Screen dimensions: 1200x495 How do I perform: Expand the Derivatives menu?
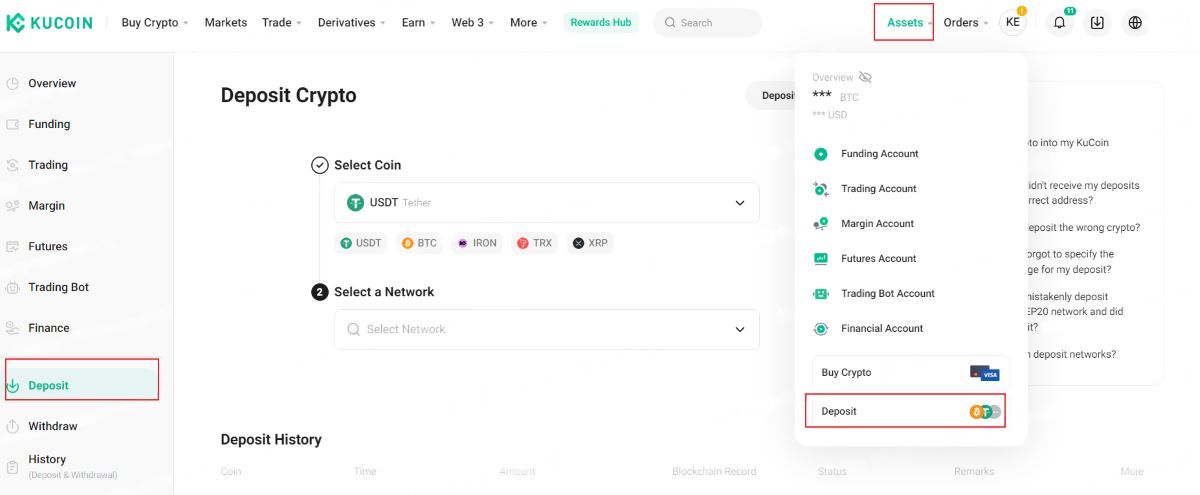pyautogui.click(x=352, y=22)
